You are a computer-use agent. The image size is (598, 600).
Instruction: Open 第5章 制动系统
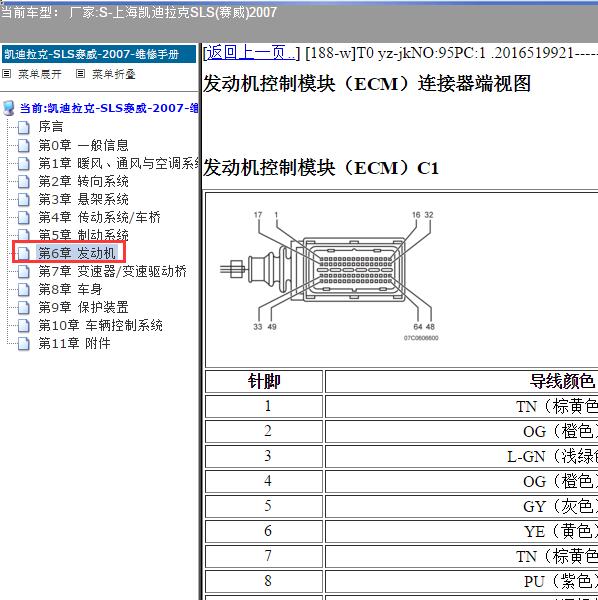tap(83, 235)
